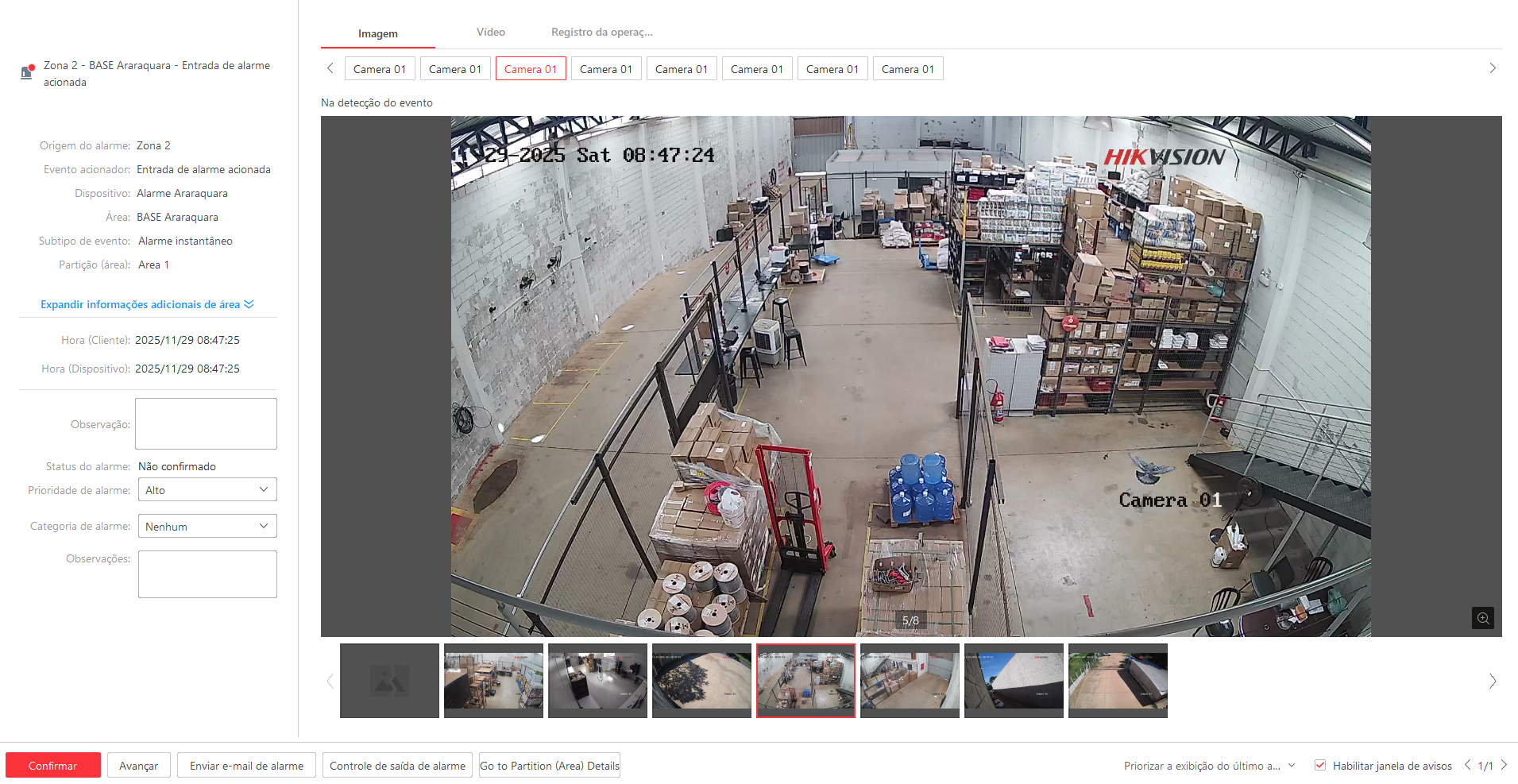Select the placeholder first thumbnail

[389, 681]
